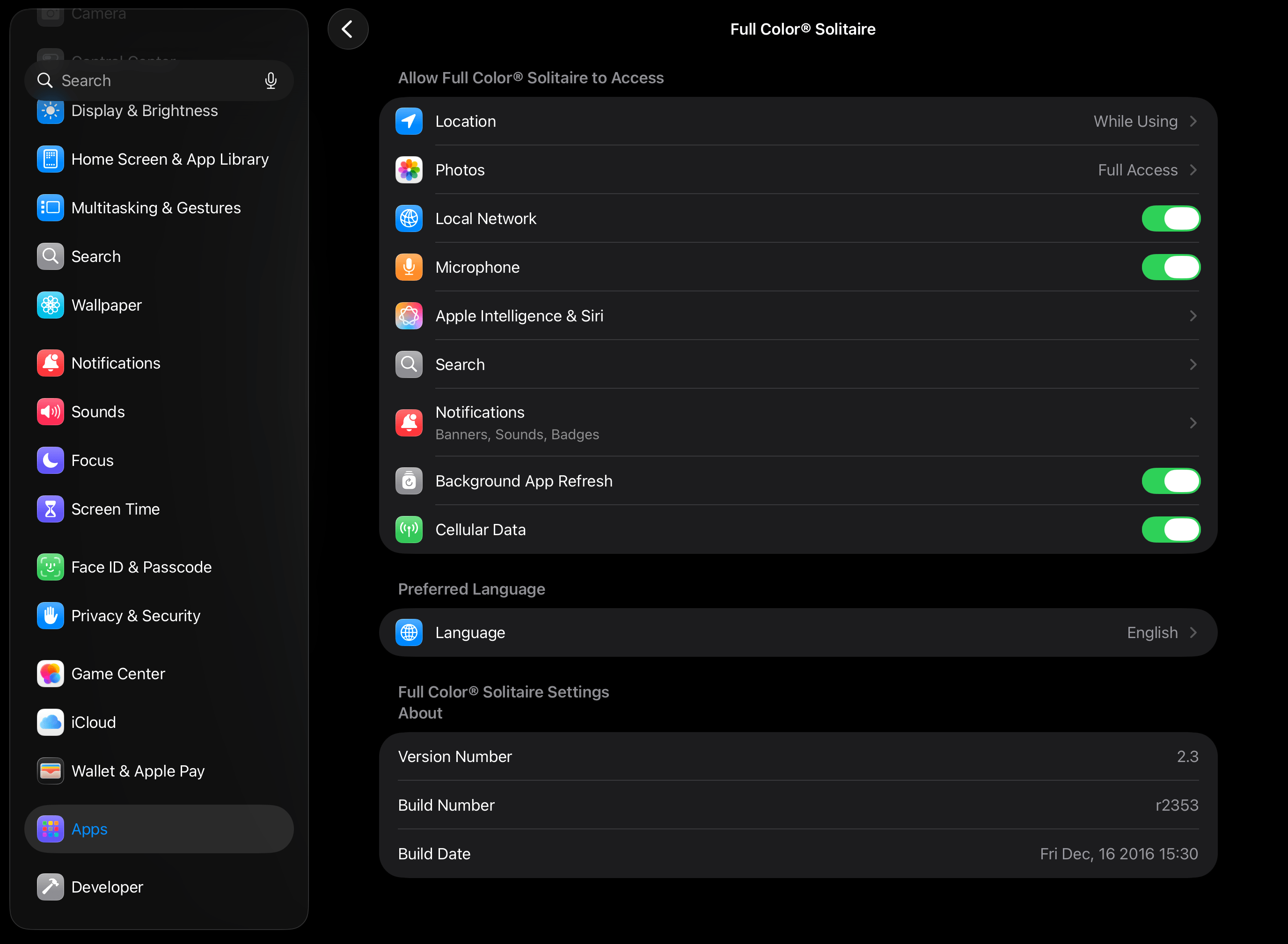Click the Face ID & Passcode icon

(50, 567)
